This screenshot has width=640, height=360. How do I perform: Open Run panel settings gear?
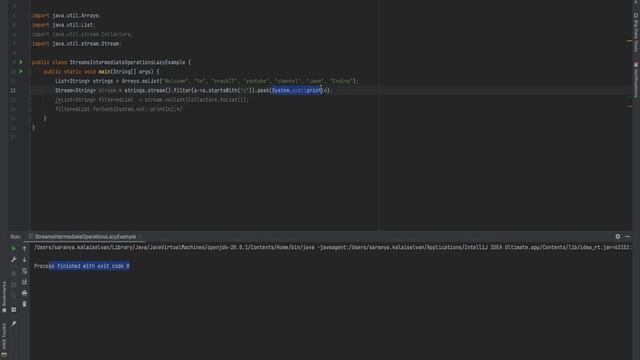click(618, 236)
